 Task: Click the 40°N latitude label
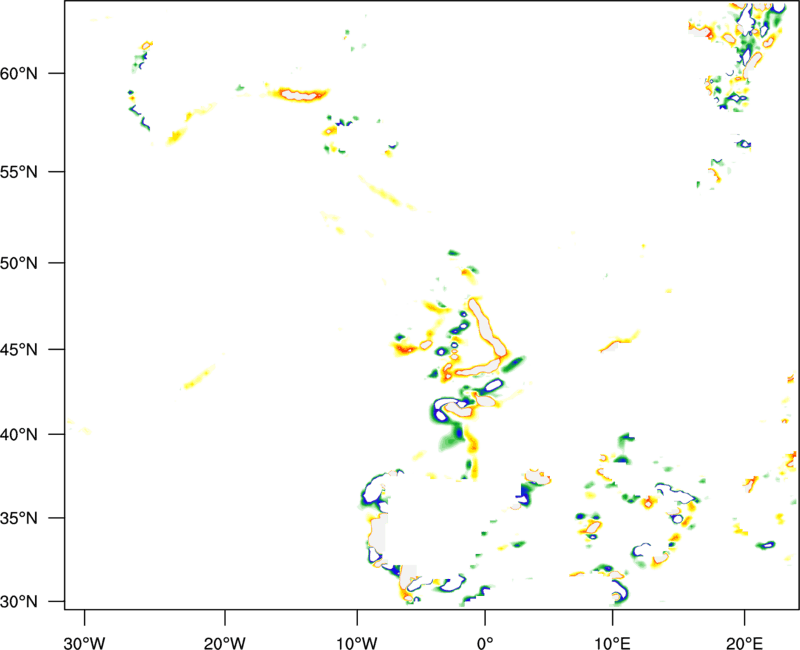(19, 434)
